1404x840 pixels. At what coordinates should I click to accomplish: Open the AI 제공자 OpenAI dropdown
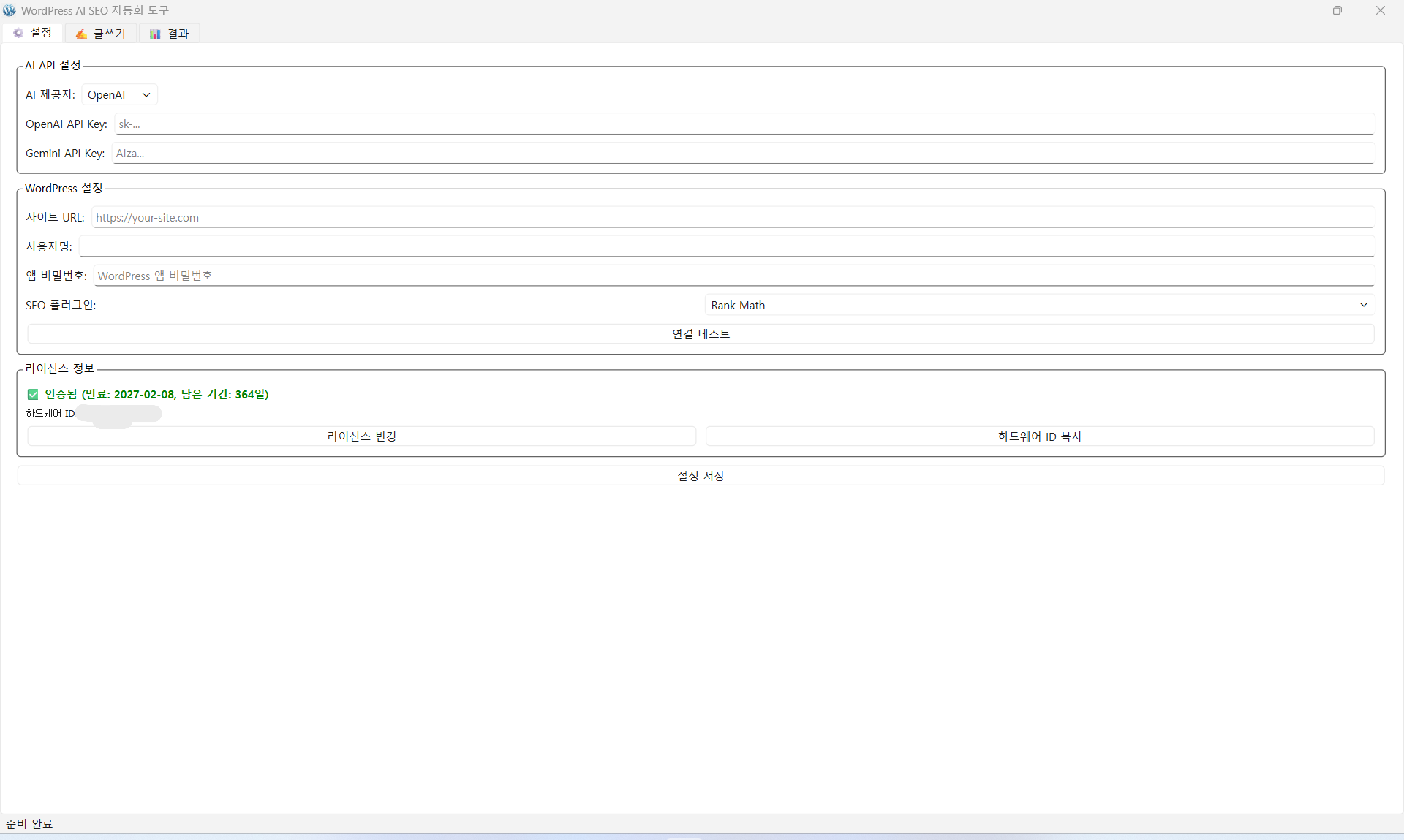click(118, 95)
